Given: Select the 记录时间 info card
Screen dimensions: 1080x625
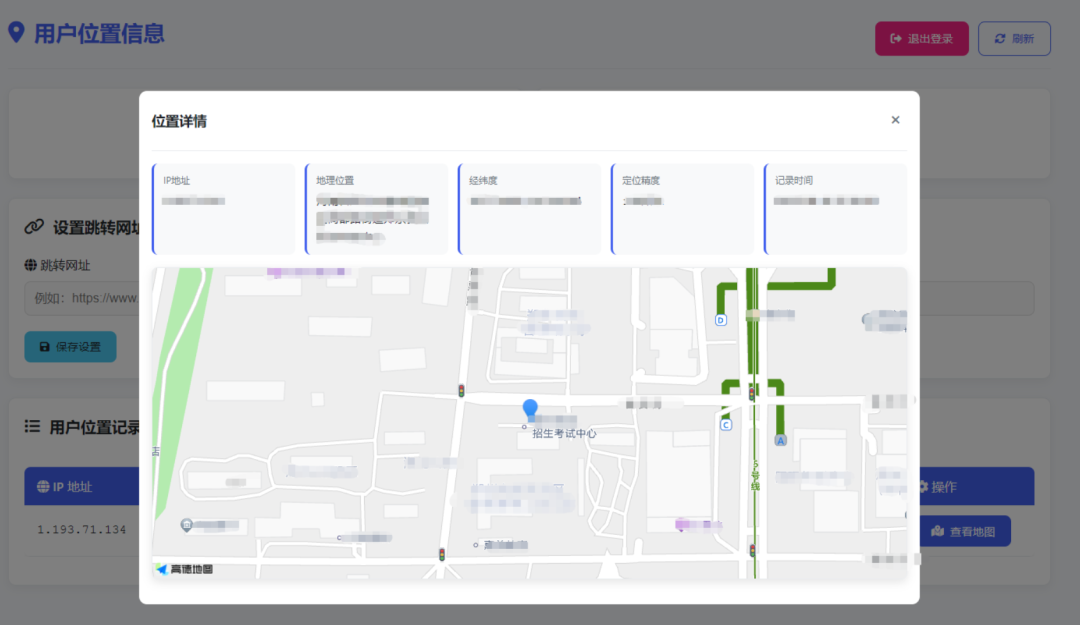Looking at the screenshot, I should click(835, 209).
